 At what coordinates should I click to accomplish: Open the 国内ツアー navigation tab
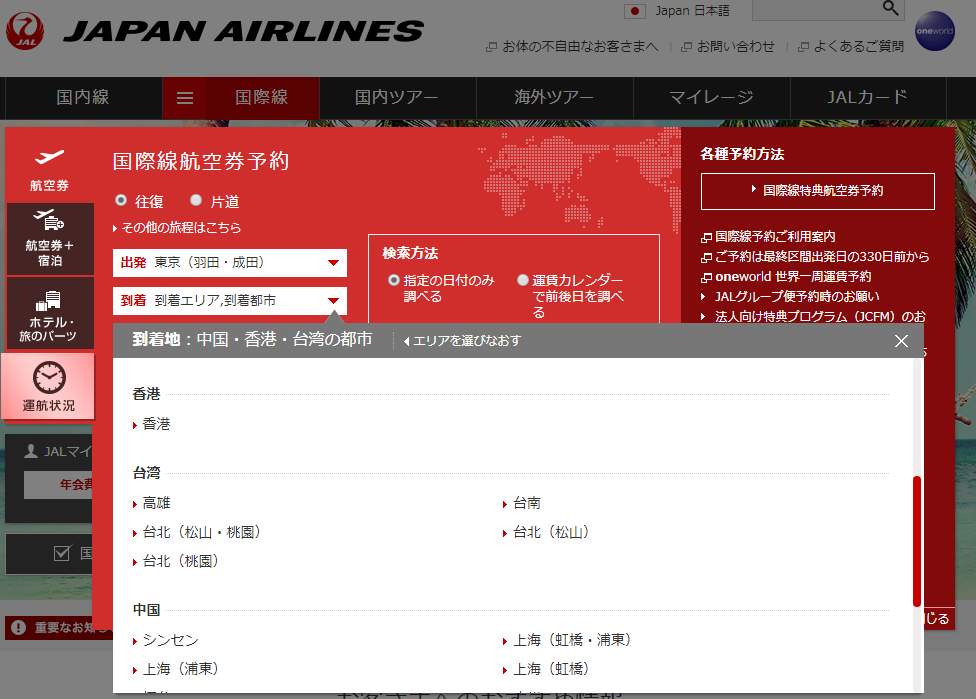(397, 98)
